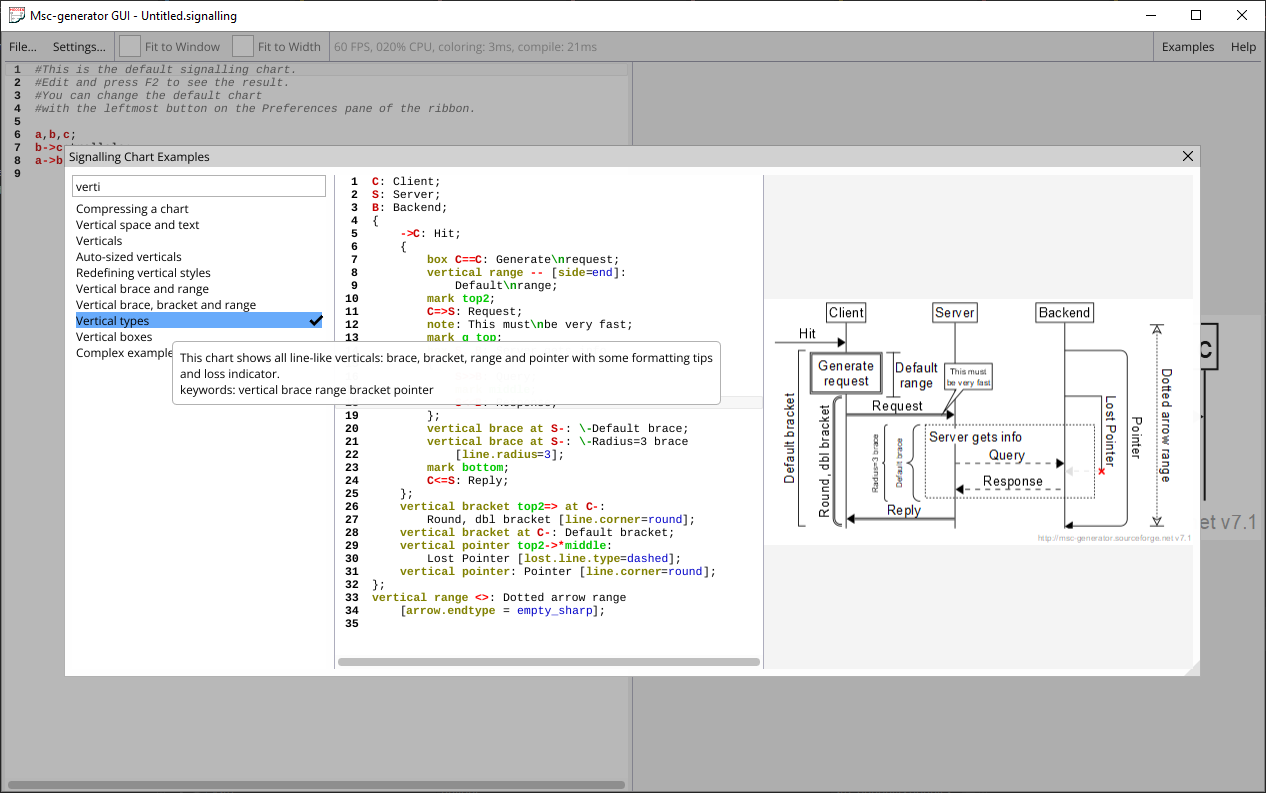
Task: Select 'Vertical brace, bracket and range' example
Action: pyautogui.click(x=166, y=305)
